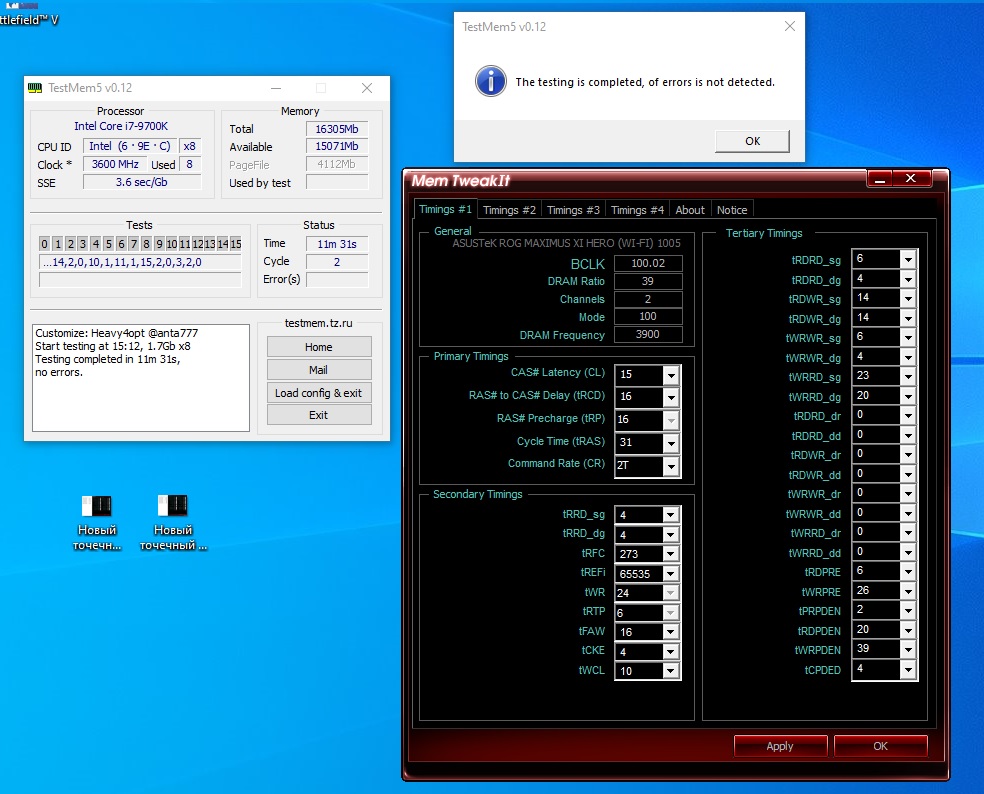984x794 pixels.
Task: Switch to Timings #2 tab
Action: pyautogui.click(x=509, y=210)
